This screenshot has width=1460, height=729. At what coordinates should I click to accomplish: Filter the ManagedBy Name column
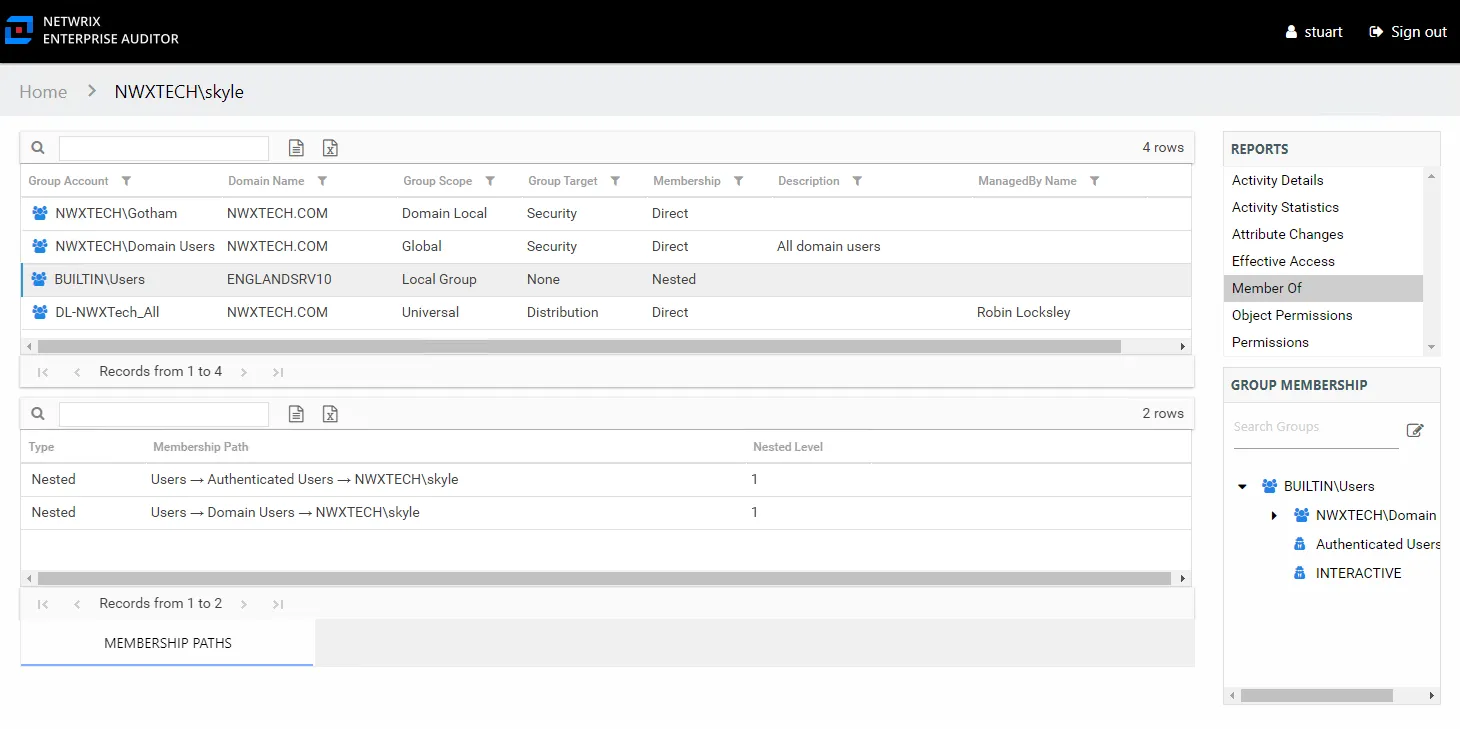tap(1094, 181)
